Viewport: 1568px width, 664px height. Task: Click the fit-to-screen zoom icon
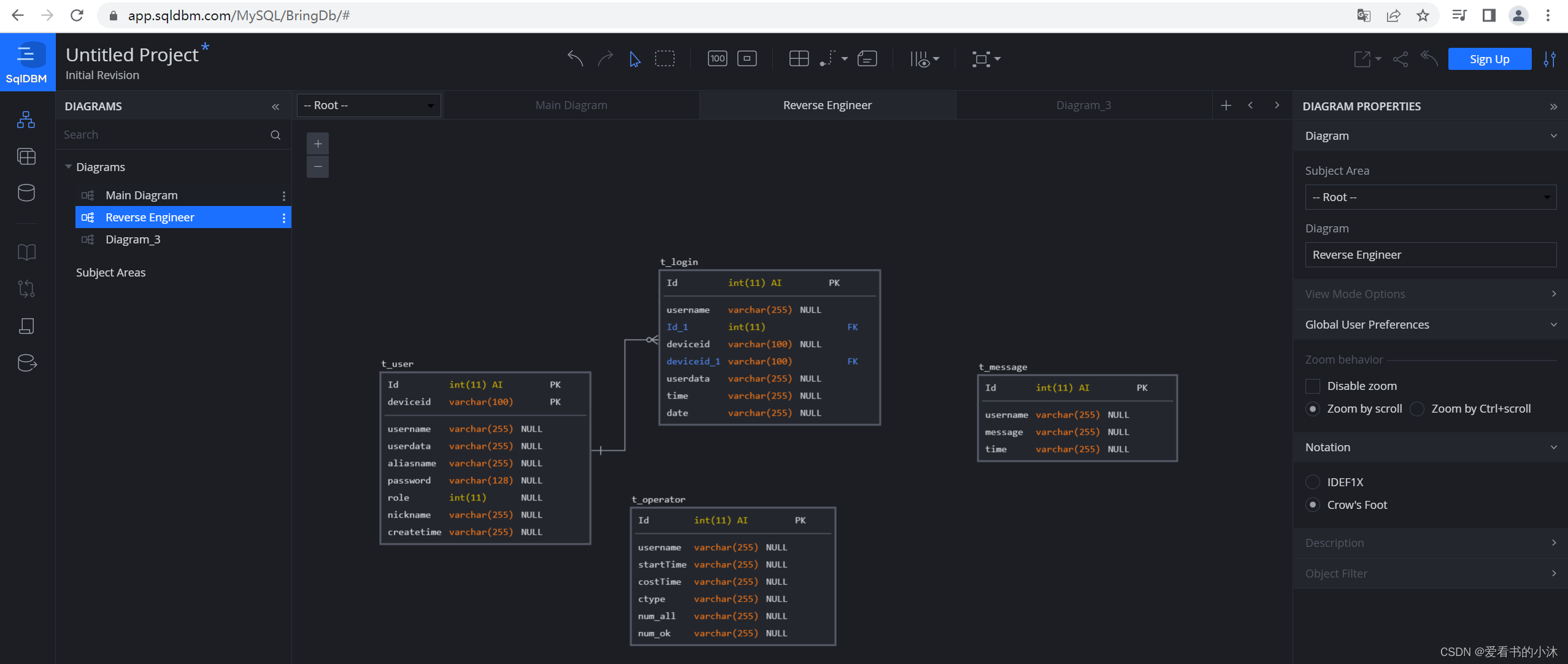pos(747,59)
